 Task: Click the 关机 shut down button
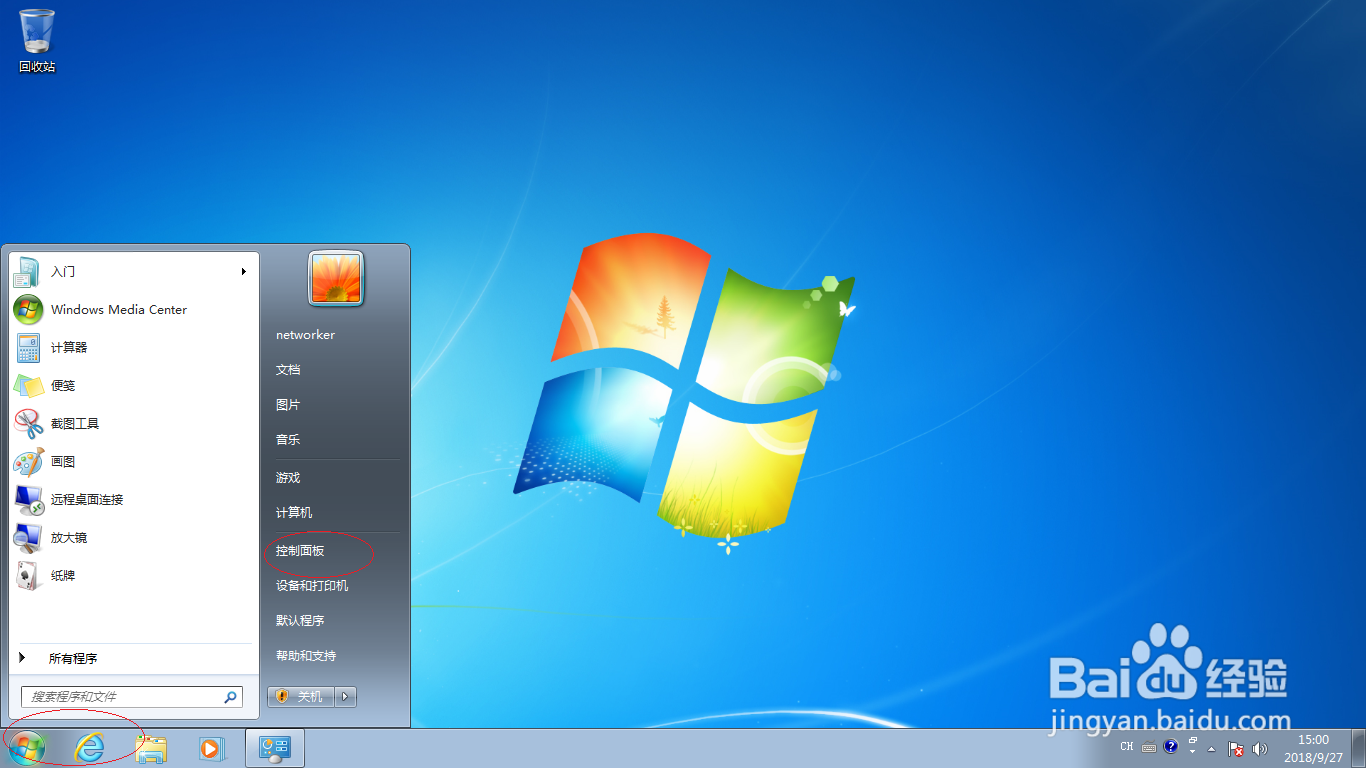coord(301,696)
